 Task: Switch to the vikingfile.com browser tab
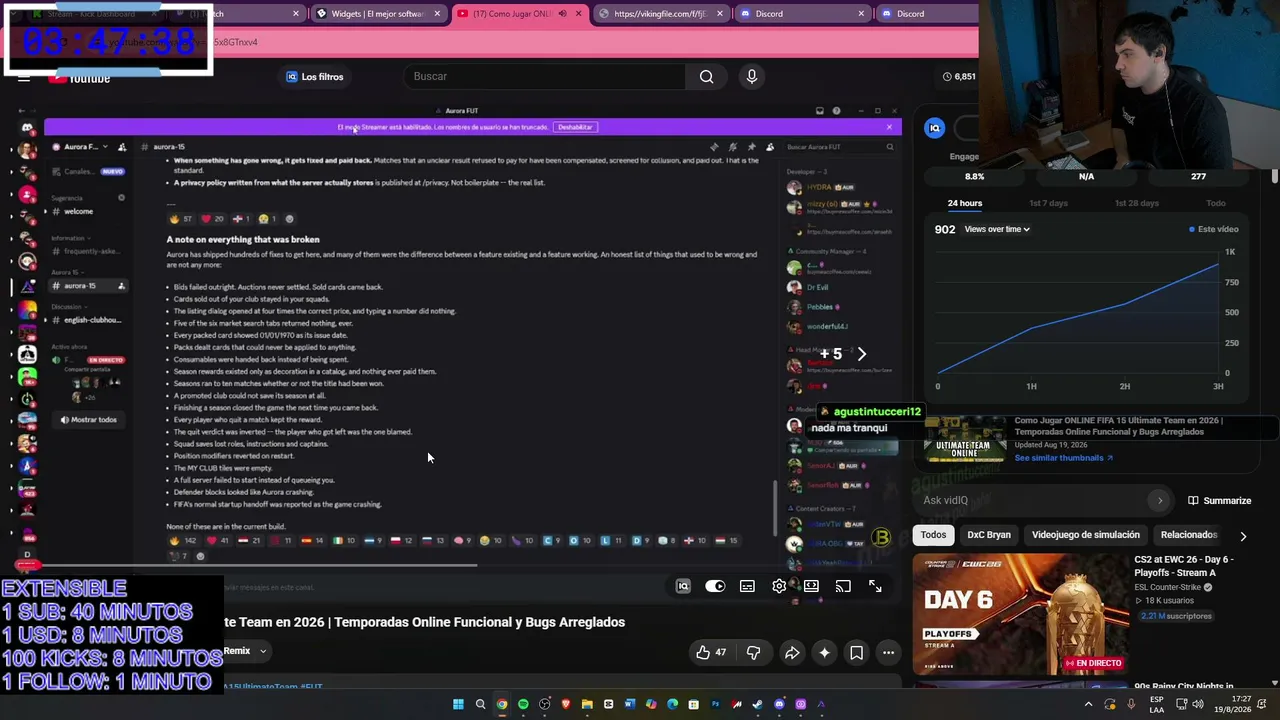coord(662,14)
